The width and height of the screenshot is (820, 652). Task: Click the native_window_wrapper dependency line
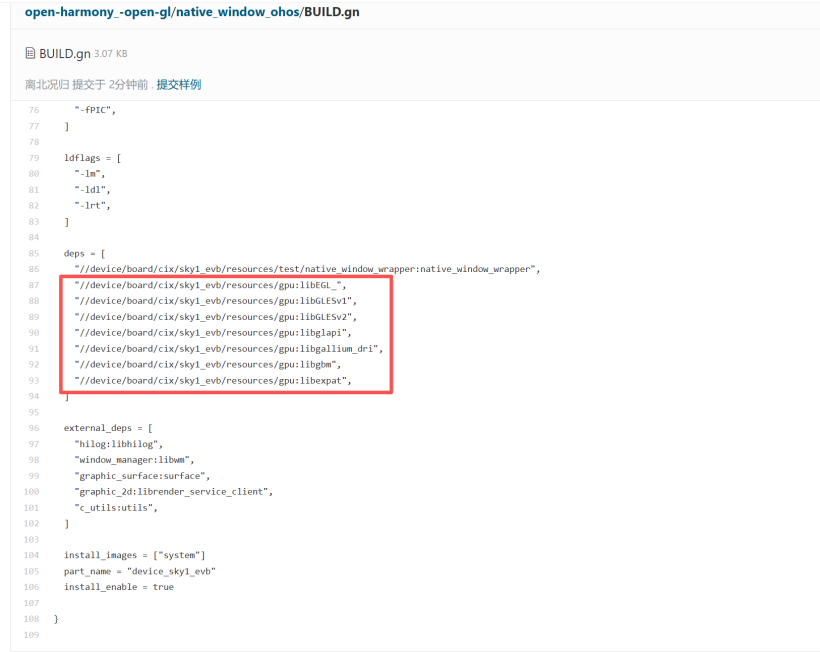(306, 269)
